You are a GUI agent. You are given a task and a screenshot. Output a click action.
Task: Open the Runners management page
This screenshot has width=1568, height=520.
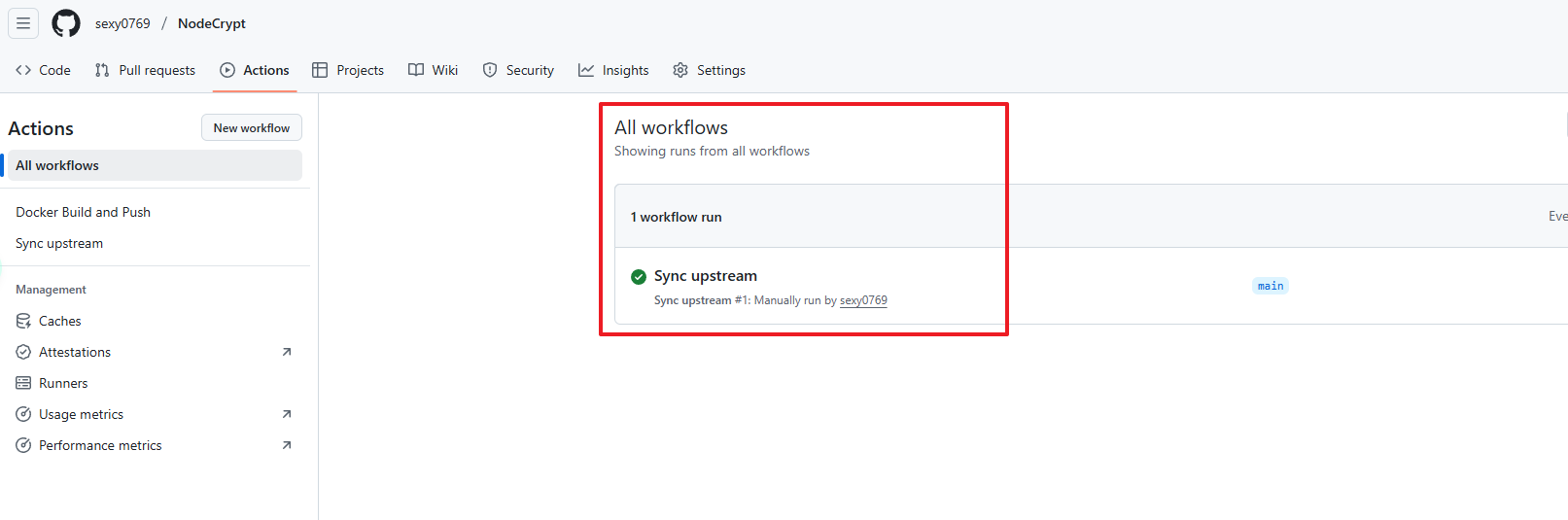pyautogui.click(x=63, y=383)
